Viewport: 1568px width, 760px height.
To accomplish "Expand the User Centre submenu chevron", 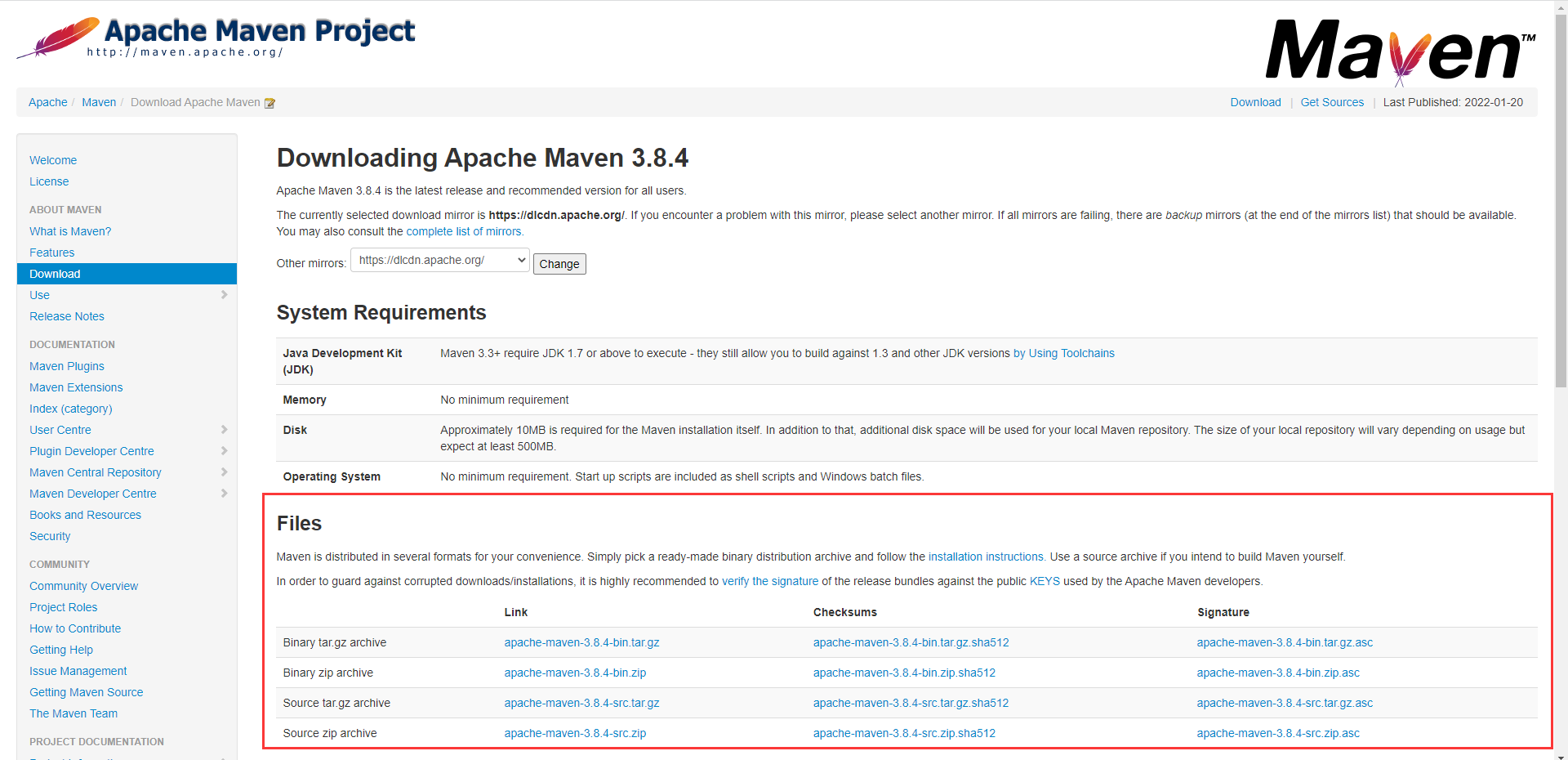I will pyautogui.click(x=224, y=430).
